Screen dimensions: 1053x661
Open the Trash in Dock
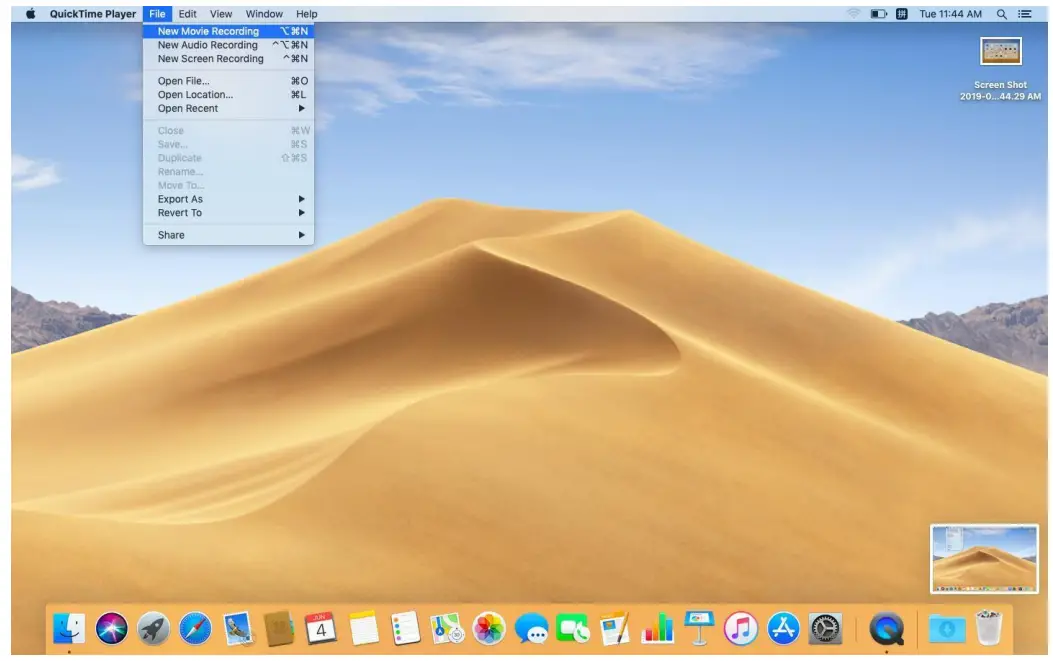coord(989,628)
